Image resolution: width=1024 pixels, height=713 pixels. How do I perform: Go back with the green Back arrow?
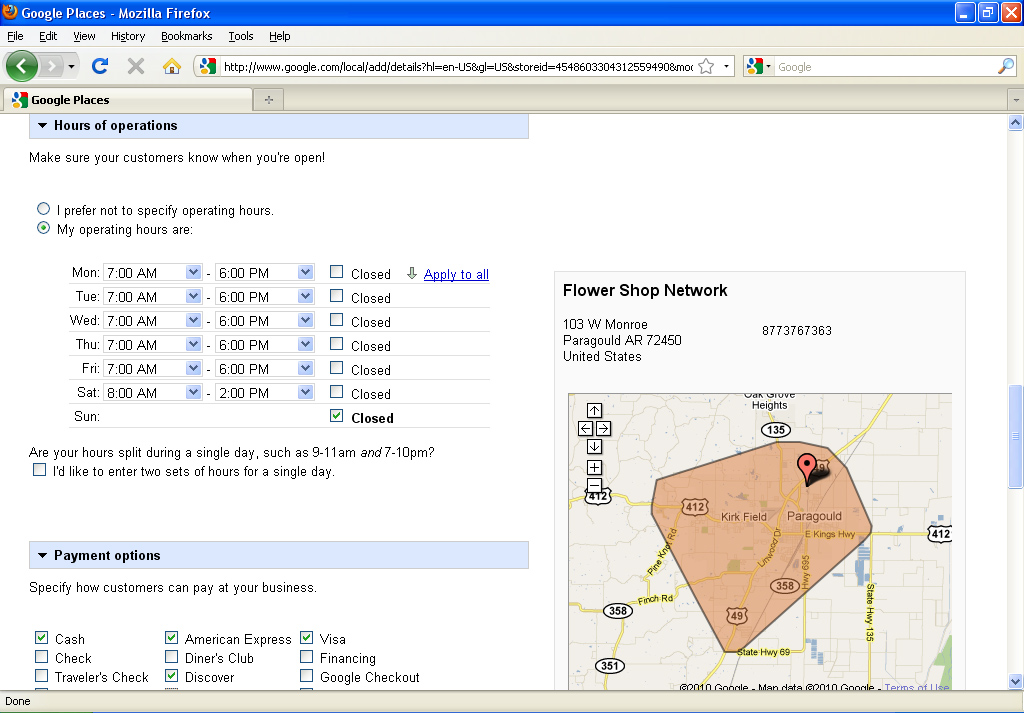pyautogui.click(x=22, y=66)
